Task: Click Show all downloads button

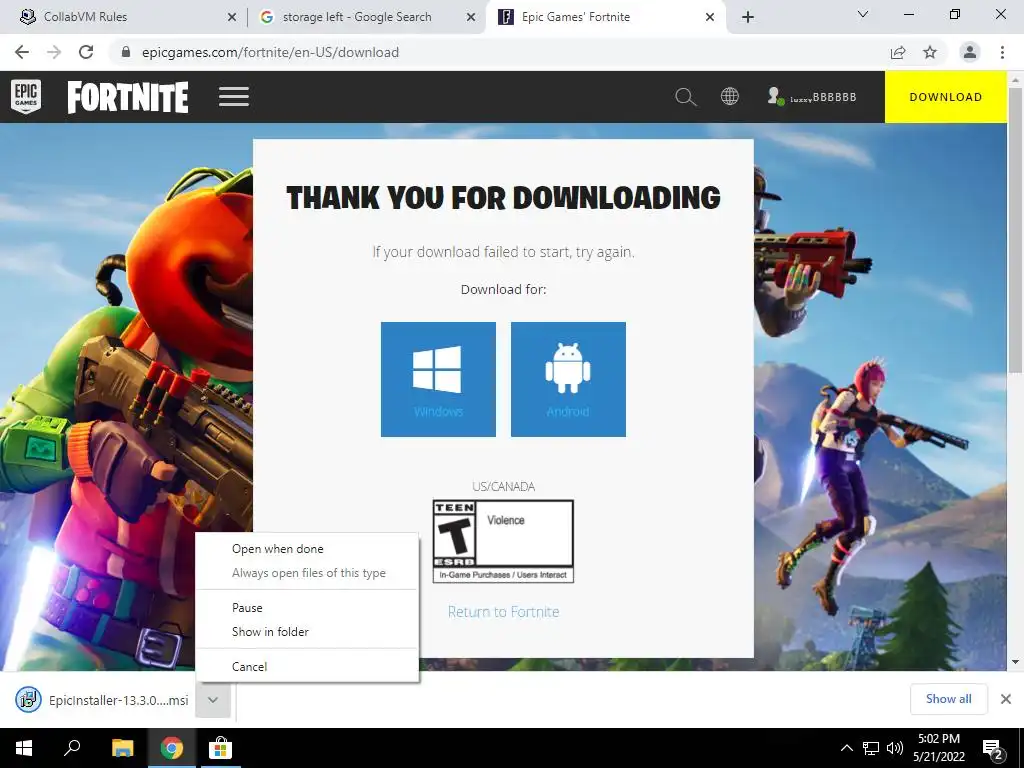Action: point(948,699)
